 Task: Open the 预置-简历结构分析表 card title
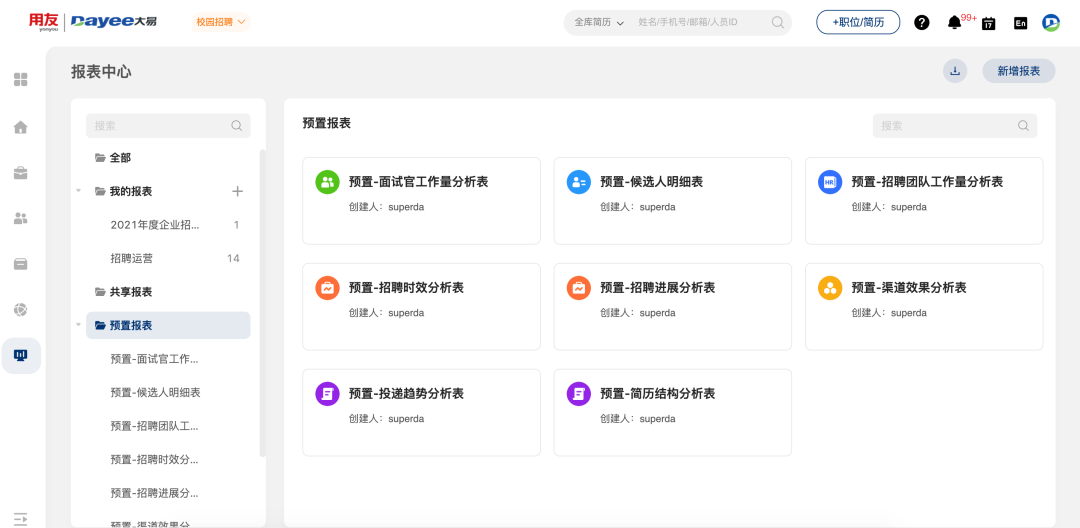658,394
